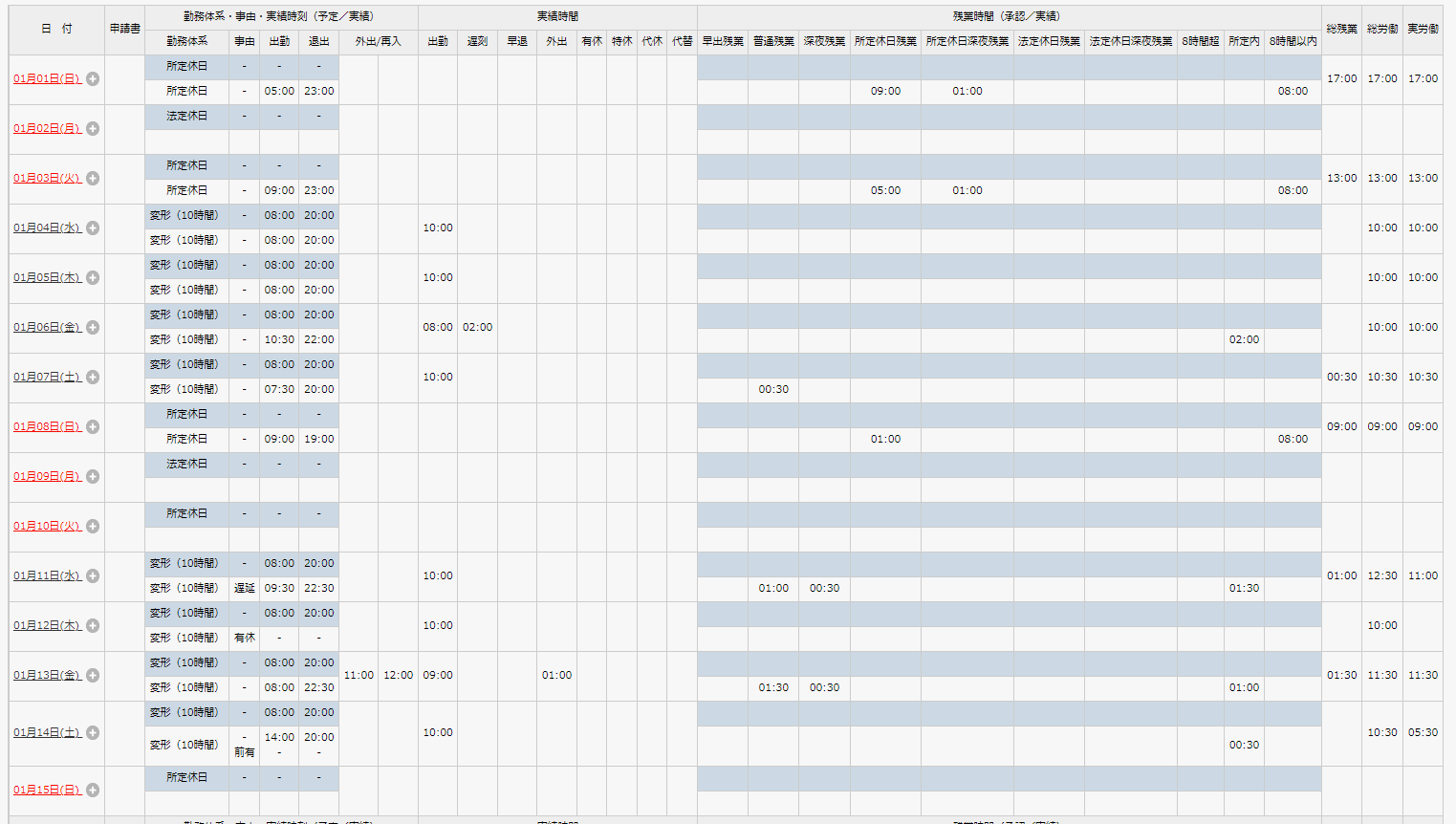
Task: Open the plus icon for 01月07日(土)
Action: coord(93,378)
